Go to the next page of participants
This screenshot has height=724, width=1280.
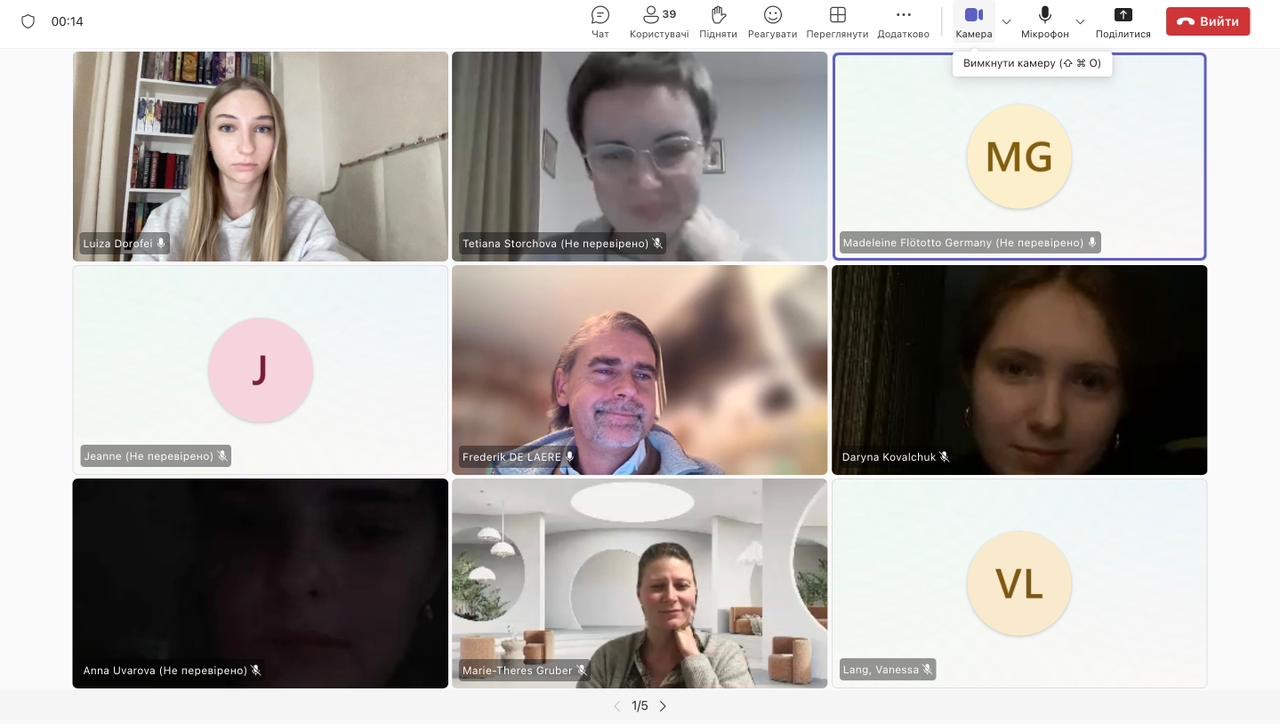click(662, 706)
